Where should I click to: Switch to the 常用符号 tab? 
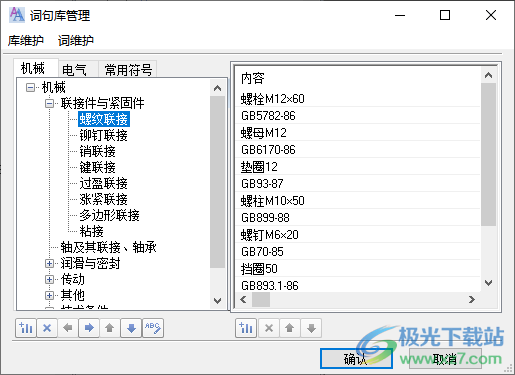tap(128, 70)
